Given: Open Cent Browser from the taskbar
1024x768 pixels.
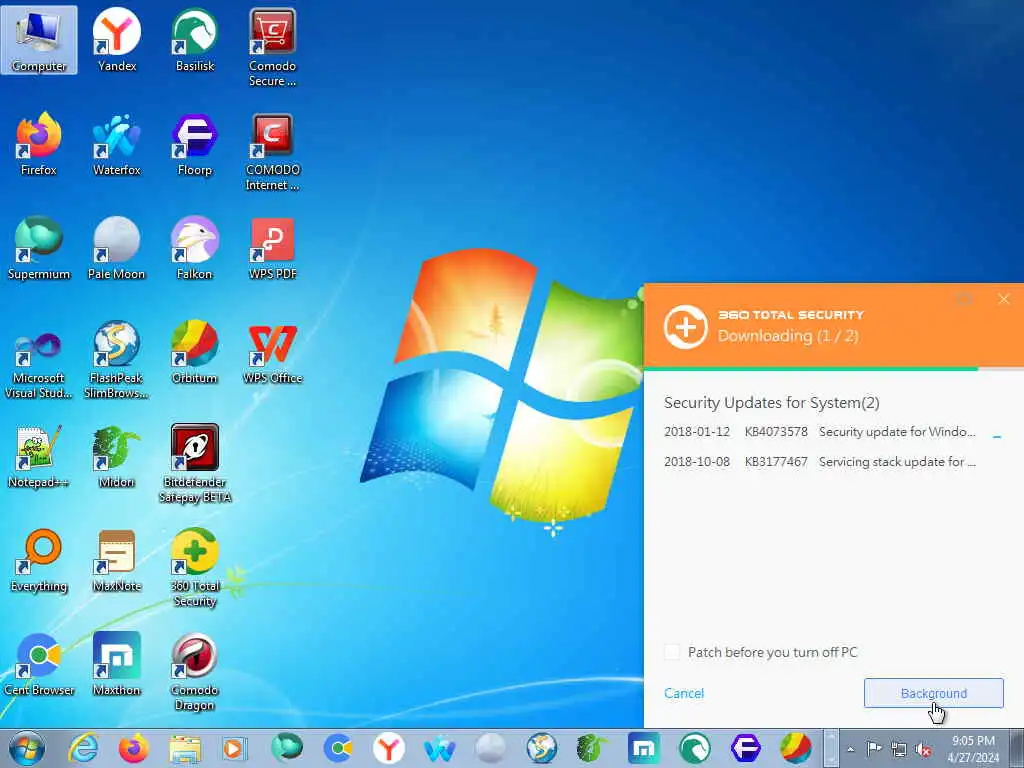Looking at the screenshot, I should click(x=338, y=748).
